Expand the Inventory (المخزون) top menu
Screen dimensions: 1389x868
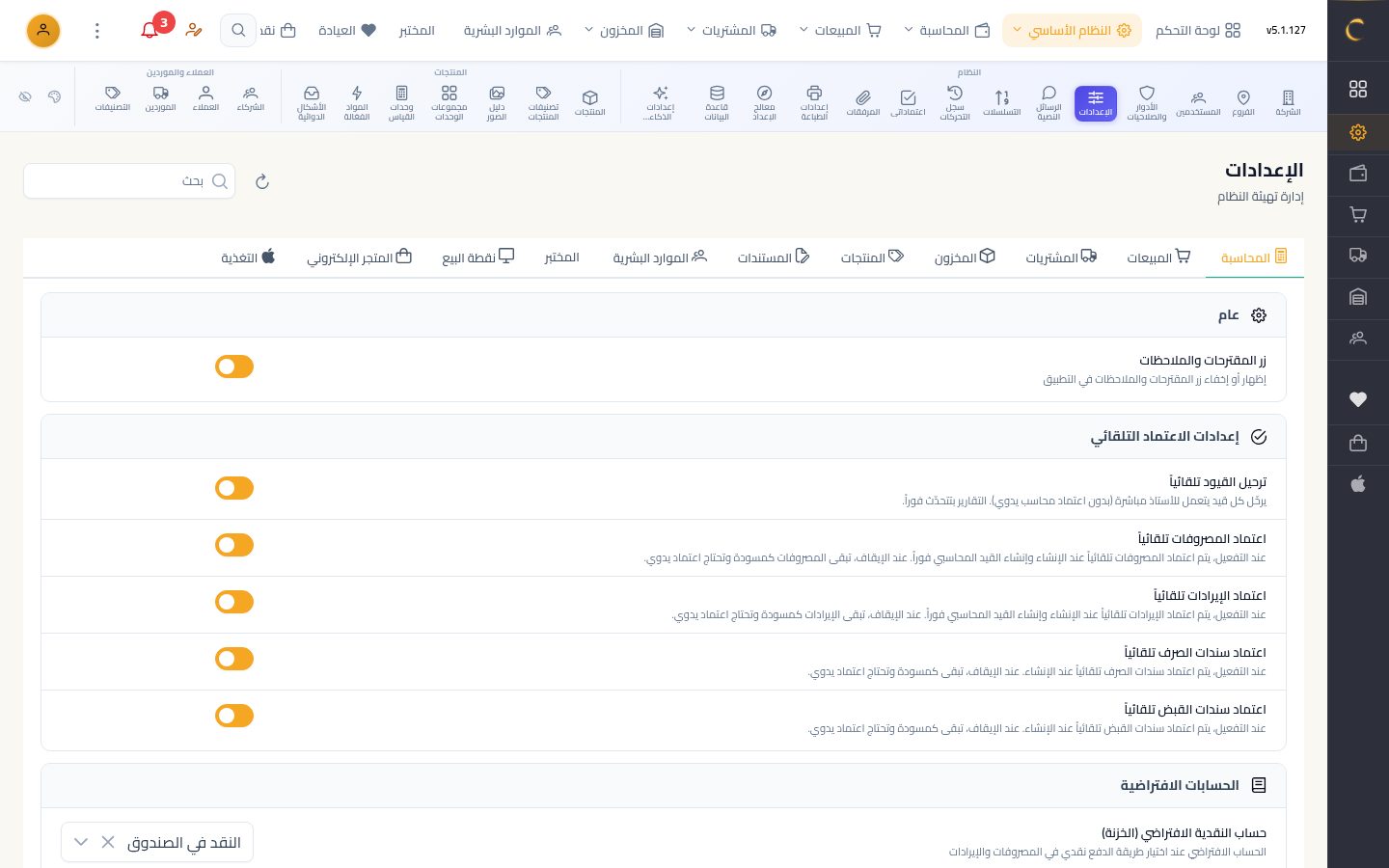click(x=624, y=30)
